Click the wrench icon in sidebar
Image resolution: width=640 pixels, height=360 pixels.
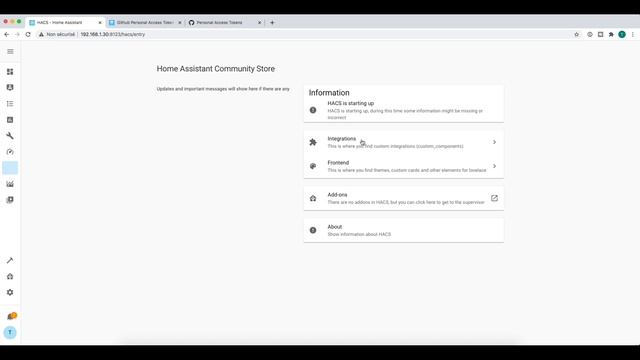(x=10, y=136)
